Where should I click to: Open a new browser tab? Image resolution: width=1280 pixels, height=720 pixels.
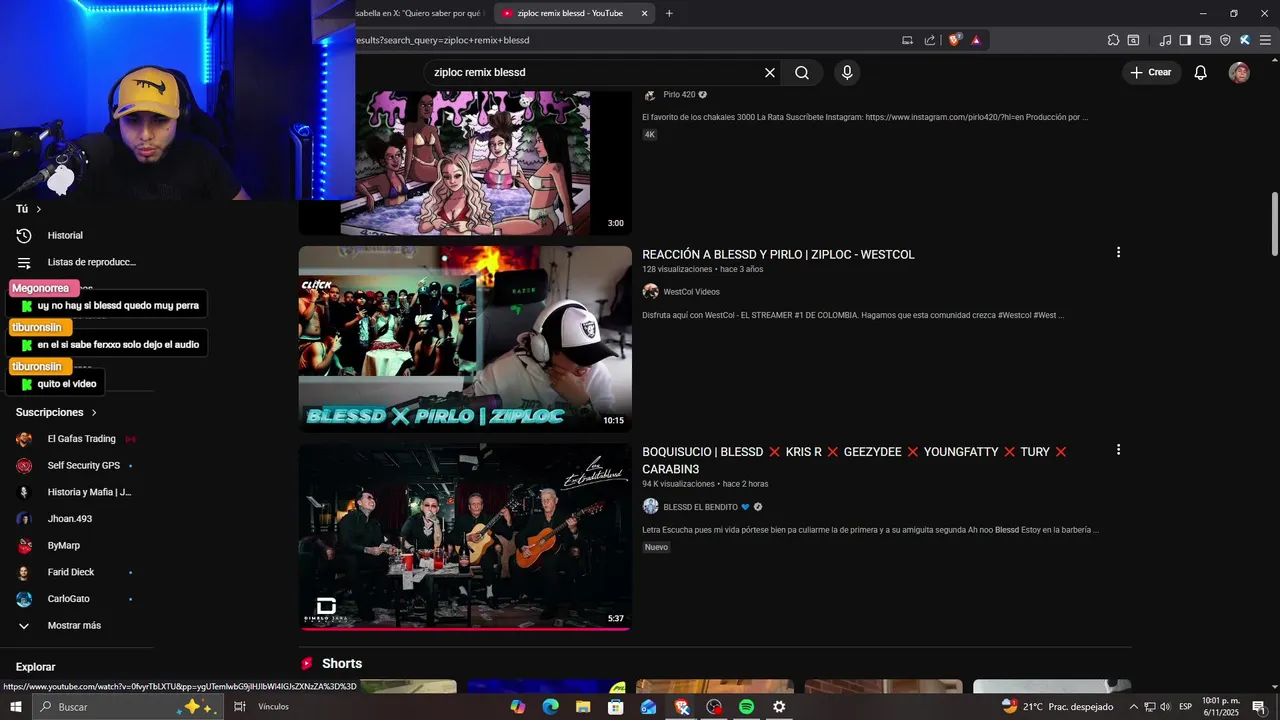[x=669, y=14]
